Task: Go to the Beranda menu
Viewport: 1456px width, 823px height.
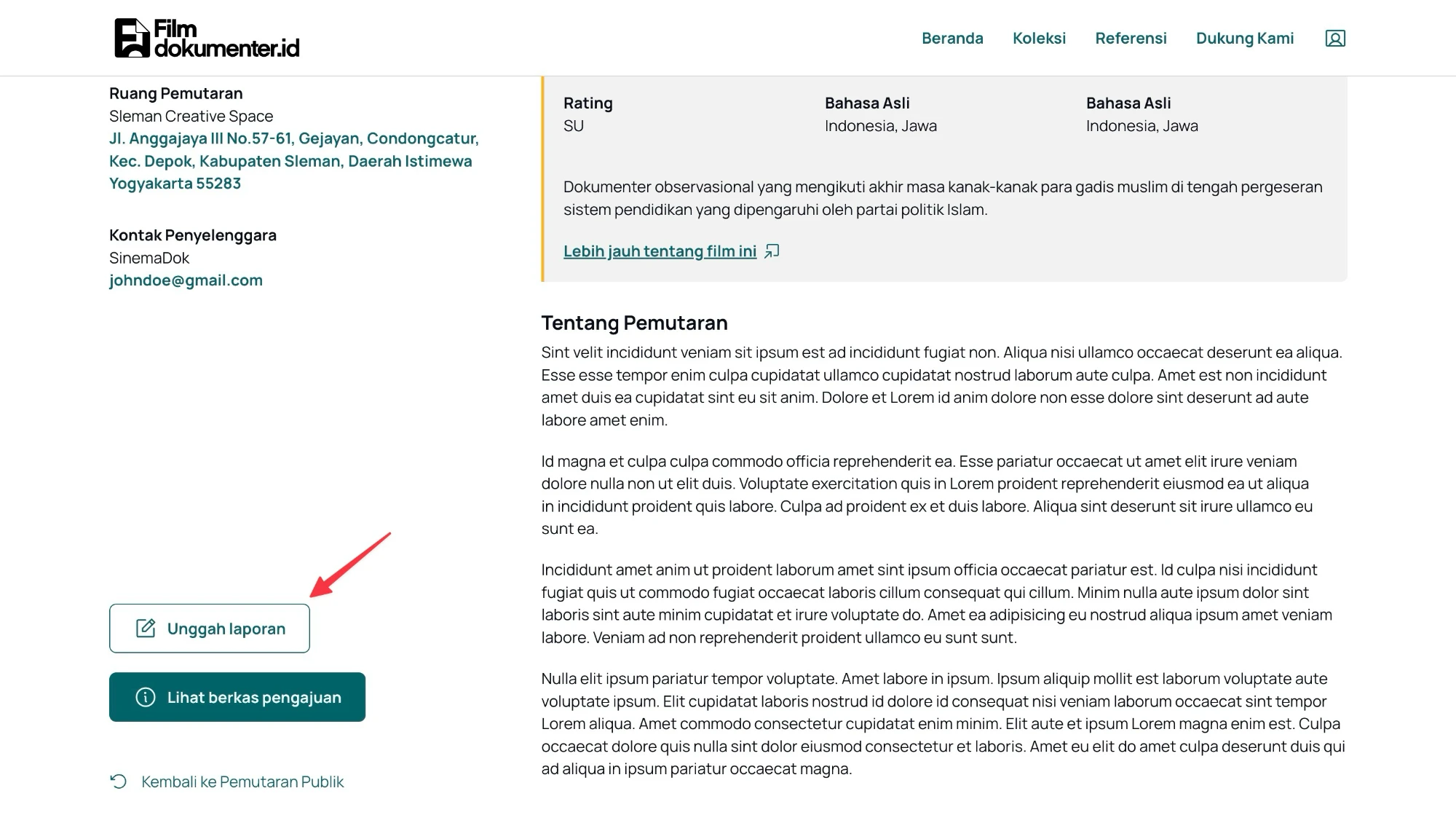Action: [x=952, y=39]
